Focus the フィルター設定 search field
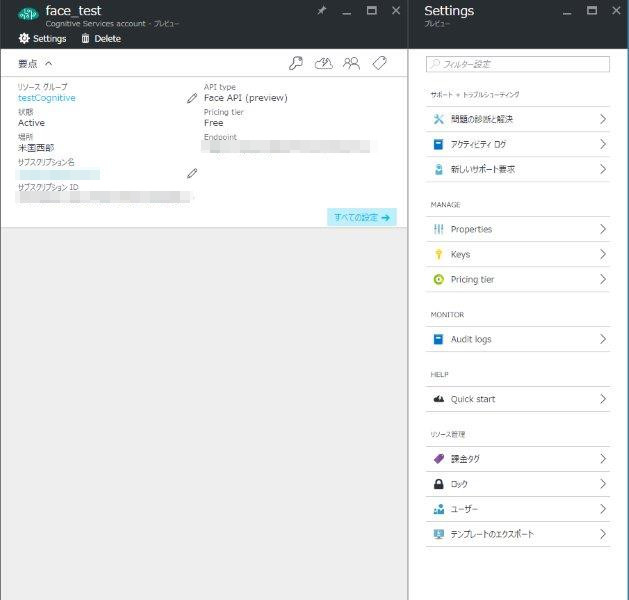Image resolution: width=629 pixels, height=600 pixels. (518, 64)
